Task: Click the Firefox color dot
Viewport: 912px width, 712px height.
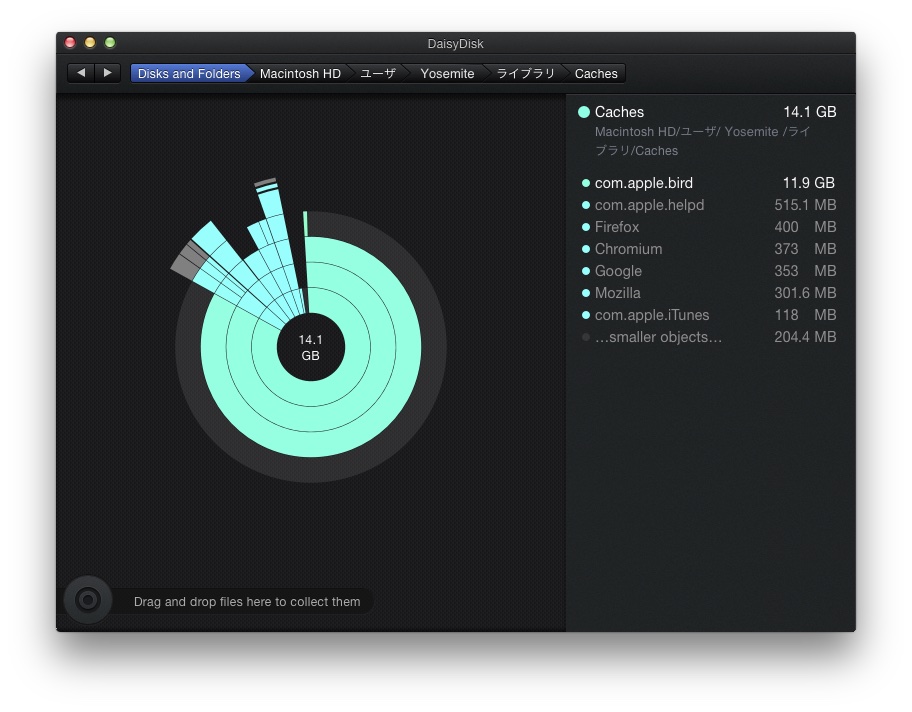Action: click(x=586, y=227)
